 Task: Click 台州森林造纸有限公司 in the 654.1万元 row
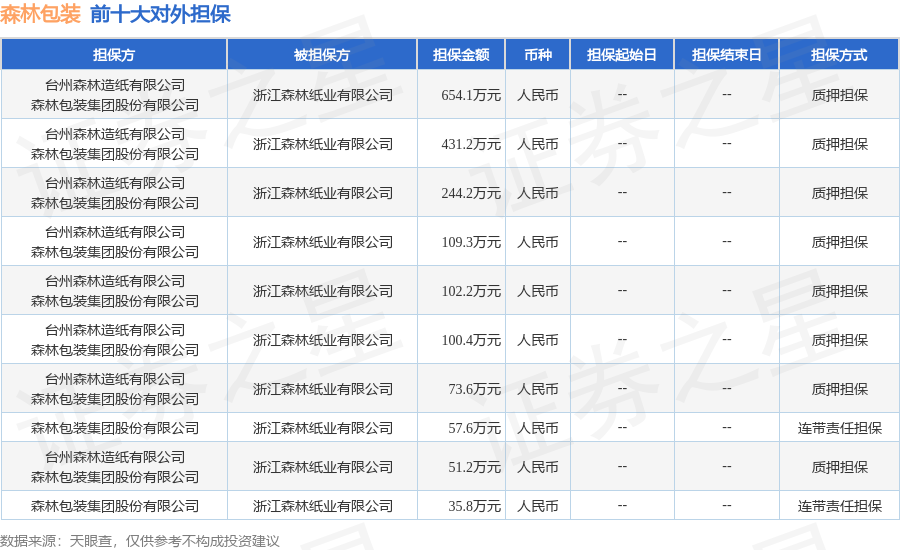coord(115,85)
